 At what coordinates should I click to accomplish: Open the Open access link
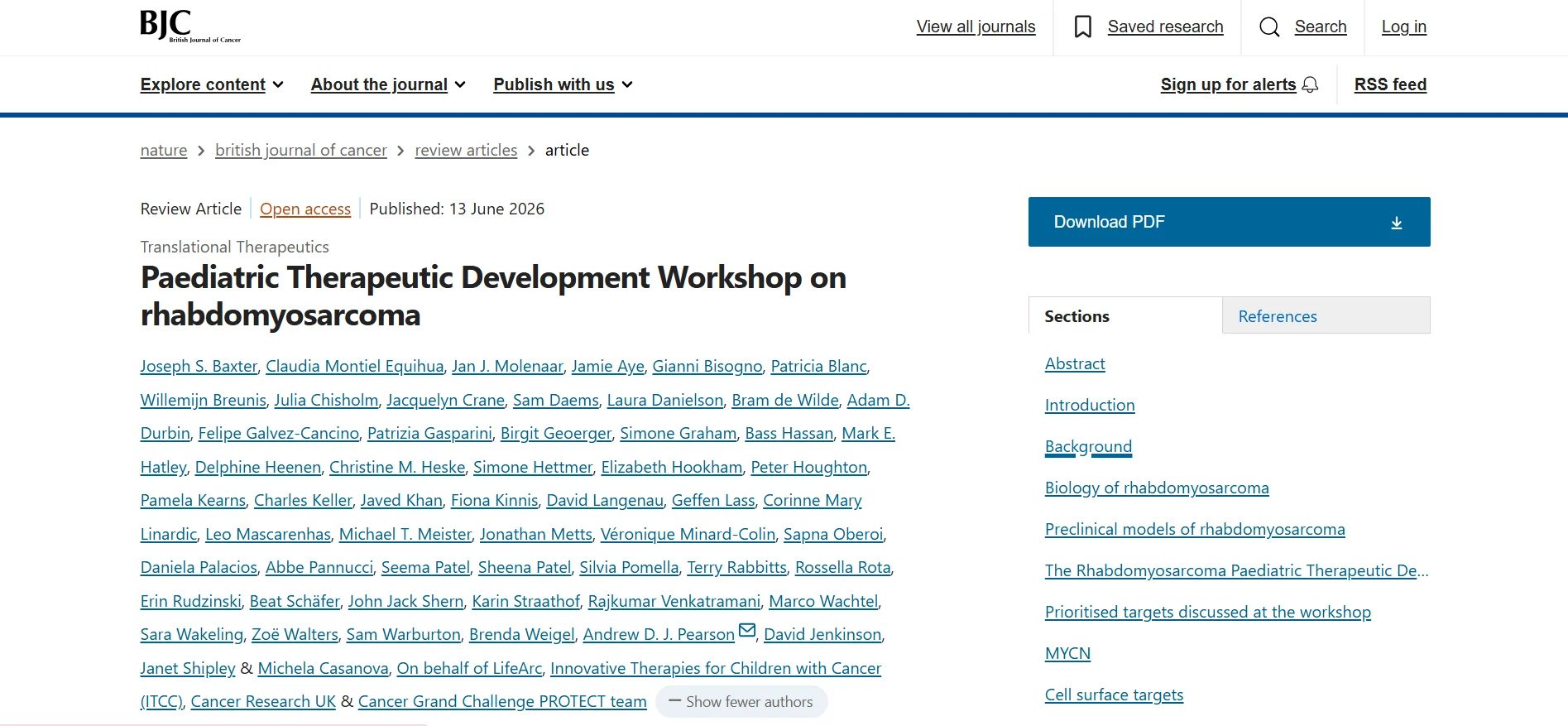[305, 209]
